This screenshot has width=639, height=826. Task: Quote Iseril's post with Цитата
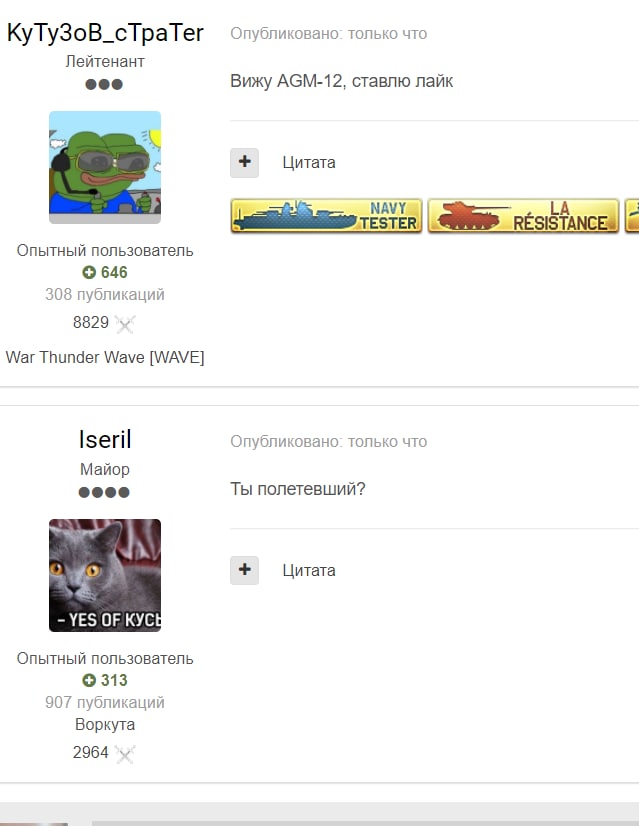[x=309, y=570]
